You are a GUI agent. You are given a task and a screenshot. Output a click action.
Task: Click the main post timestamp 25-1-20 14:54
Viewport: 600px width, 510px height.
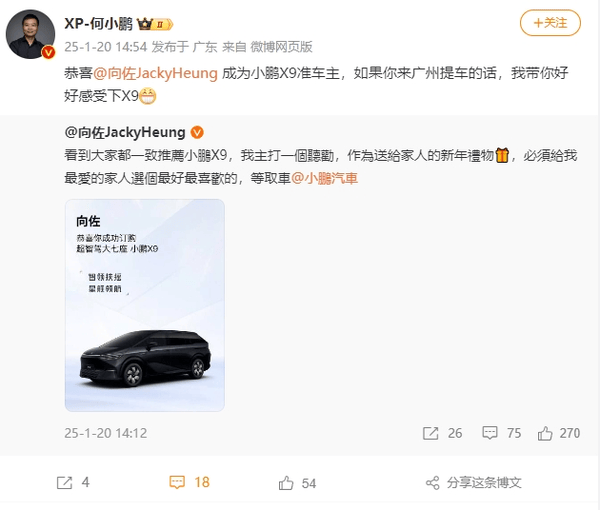coord(106,47)
